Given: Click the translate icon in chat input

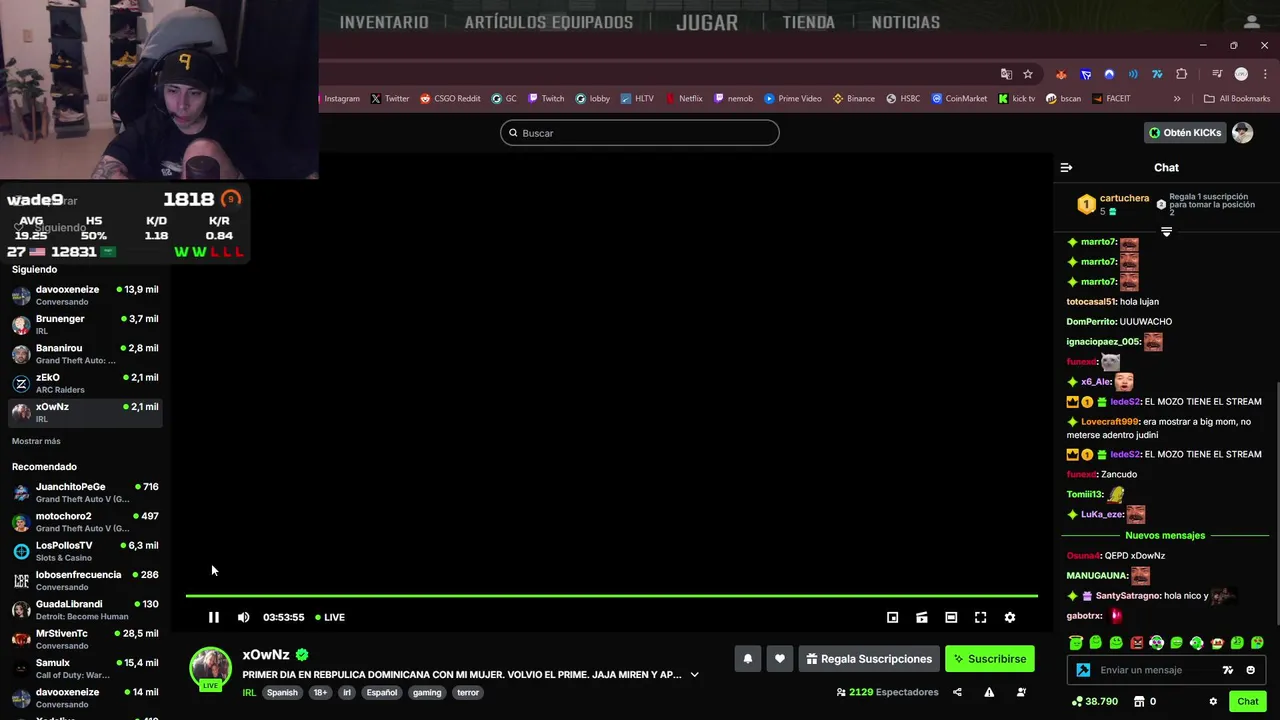Looking at the screenshot, I should coord(1228,670).
